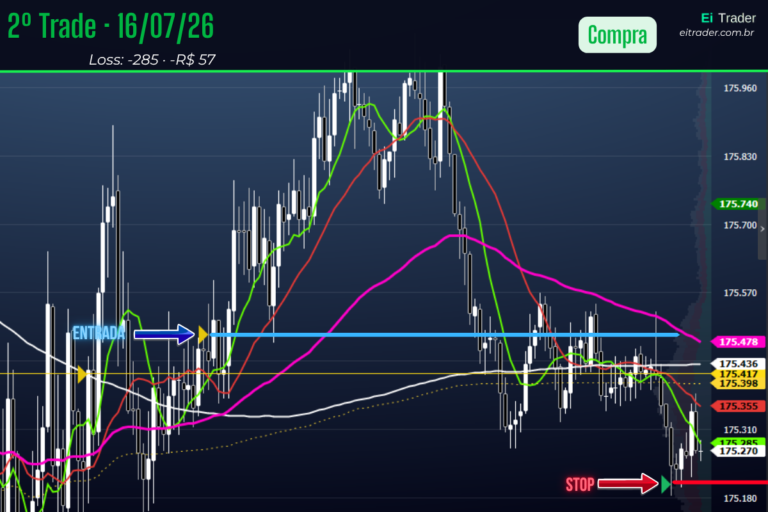Click the Loss: -285 · -R$ 57 text
Image resolution: width=768 pixels, height=512 pixels.
pos(152,60)
